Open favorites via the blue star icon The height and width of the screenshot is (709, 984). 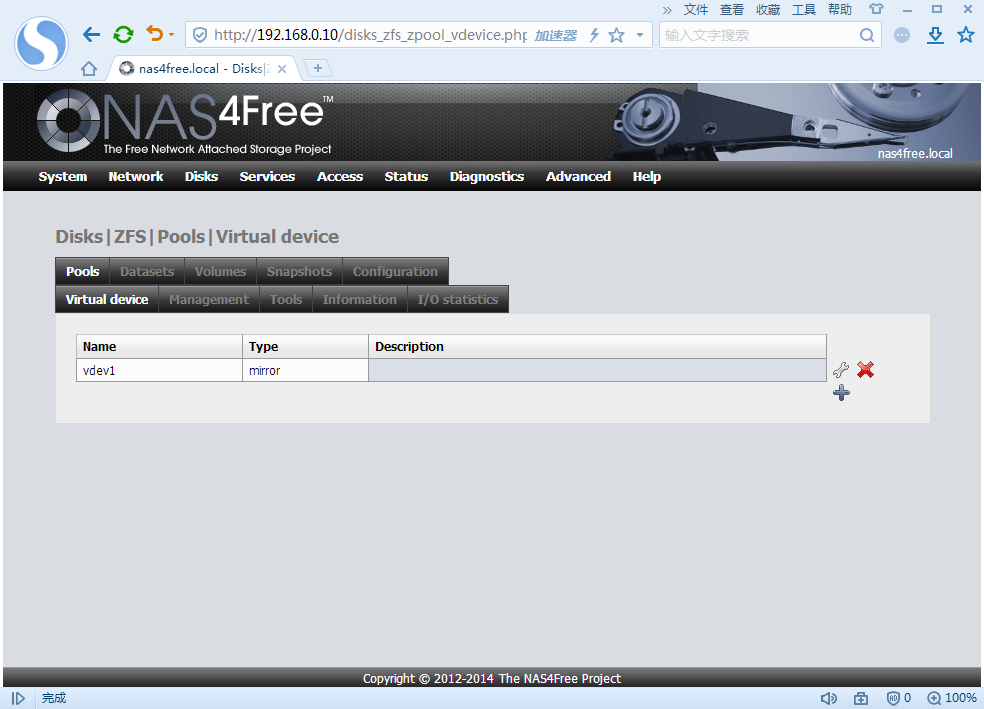pos(966,35)
